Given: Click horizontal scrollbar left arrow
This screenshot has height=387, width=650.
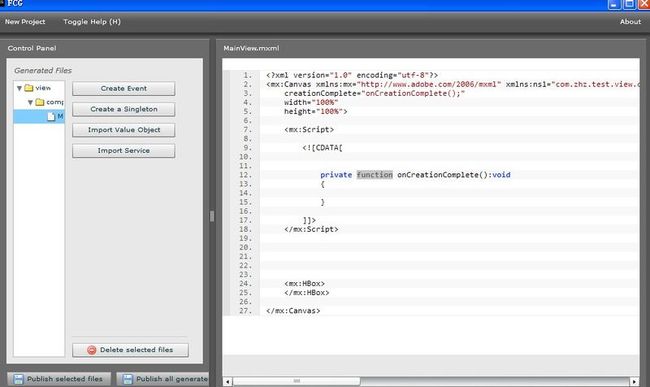Looking at the screenshot, I should [x=228, y=381].
